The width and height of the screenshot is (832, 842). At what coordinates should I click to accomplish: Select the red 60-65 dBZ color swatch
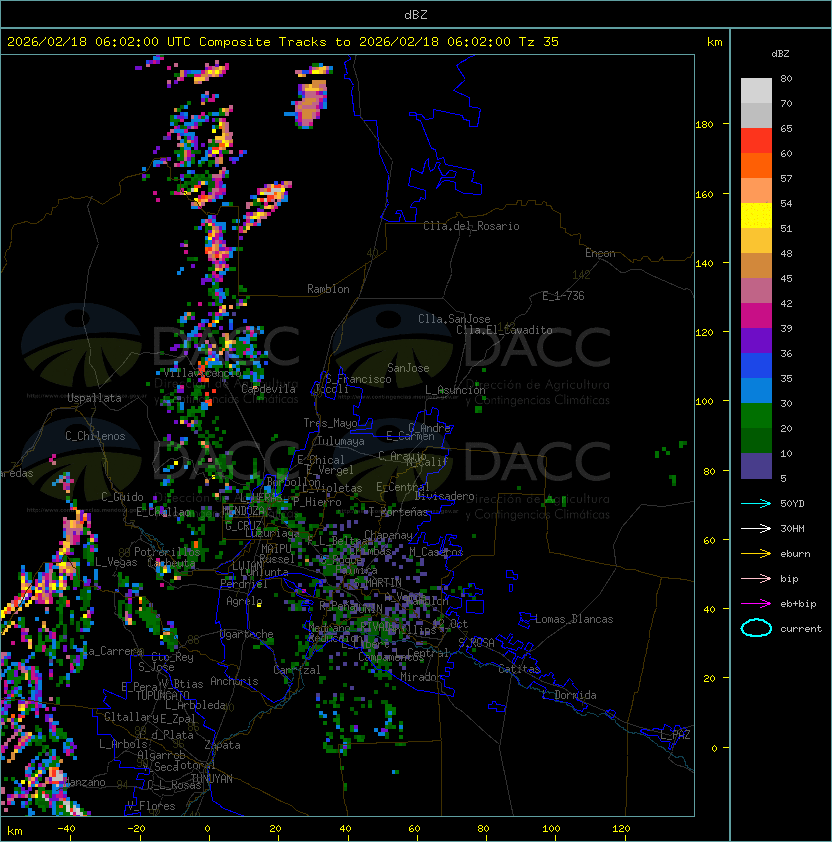point(756,141)
